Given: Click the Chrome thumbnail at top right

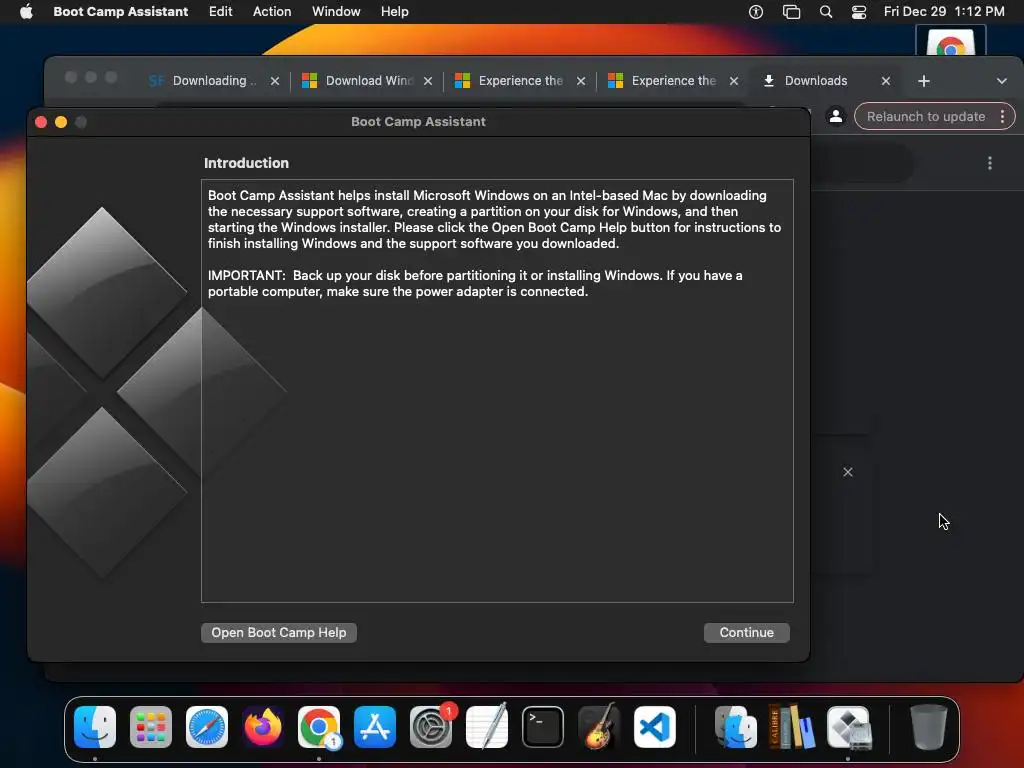Looking at the screenshot, I should 950,42.
